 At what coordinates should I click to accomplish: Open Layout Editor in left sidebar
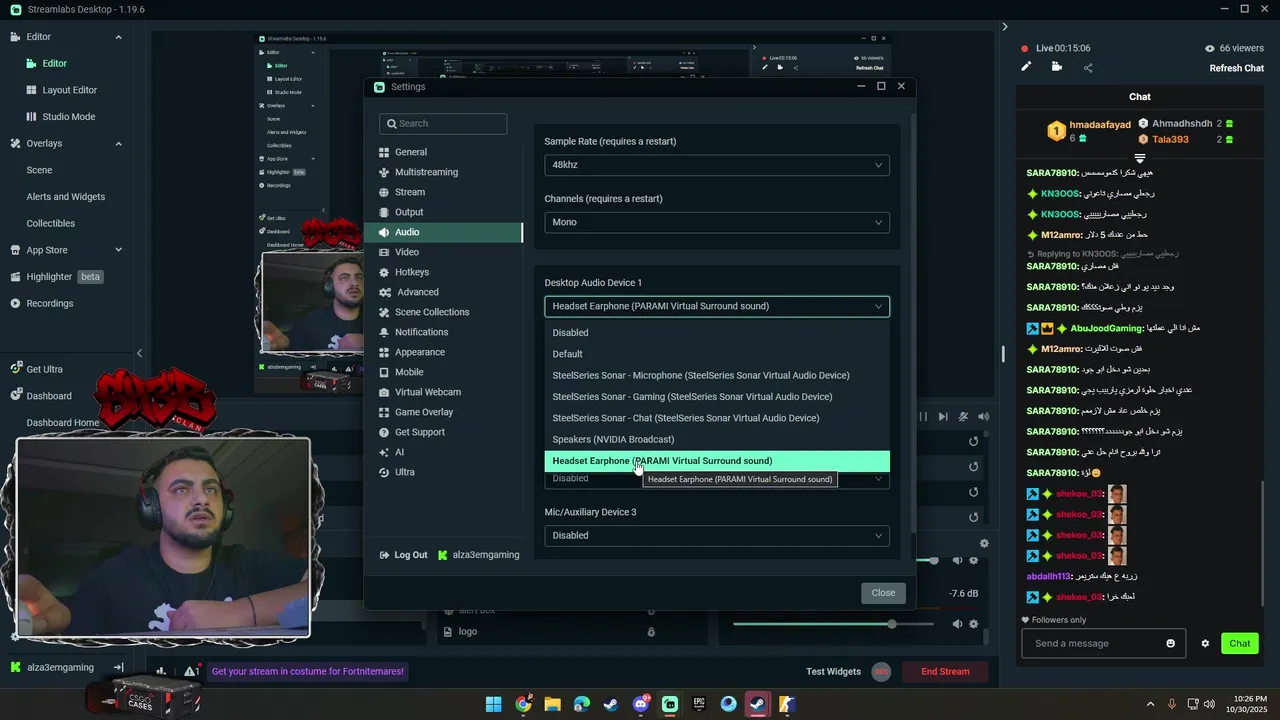[69, 90]
